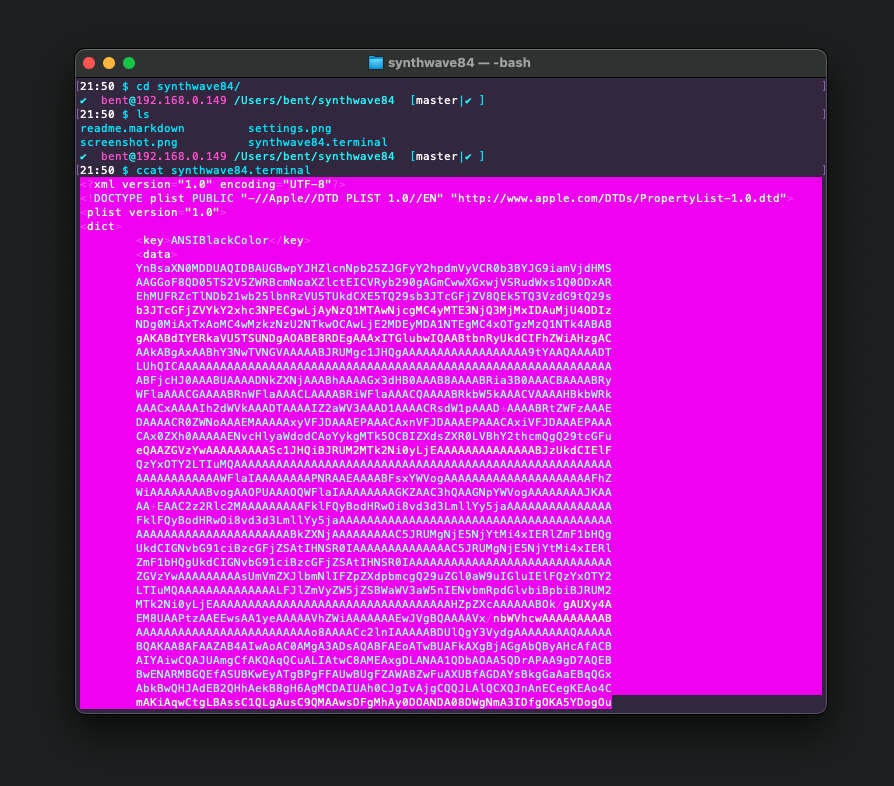Click the data line starting 'AAGGoF8QD05TS2V5'
This screenshot has width=894, height=786.
[373, 282]
